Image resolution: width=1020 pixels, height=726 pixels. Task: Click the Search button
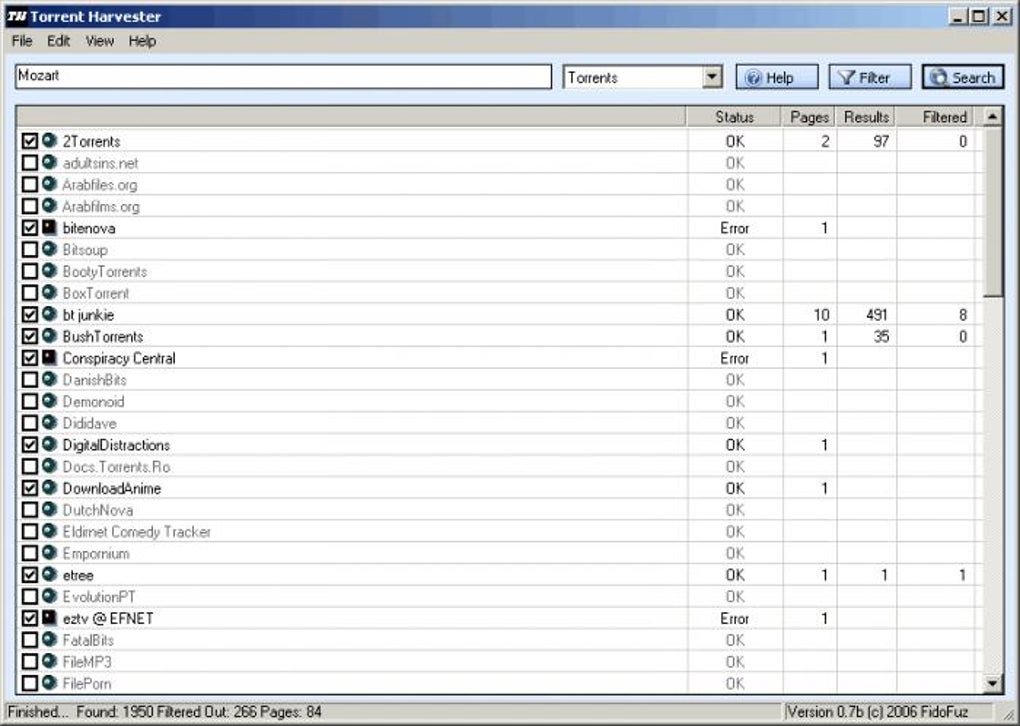[x=963, y=77]
